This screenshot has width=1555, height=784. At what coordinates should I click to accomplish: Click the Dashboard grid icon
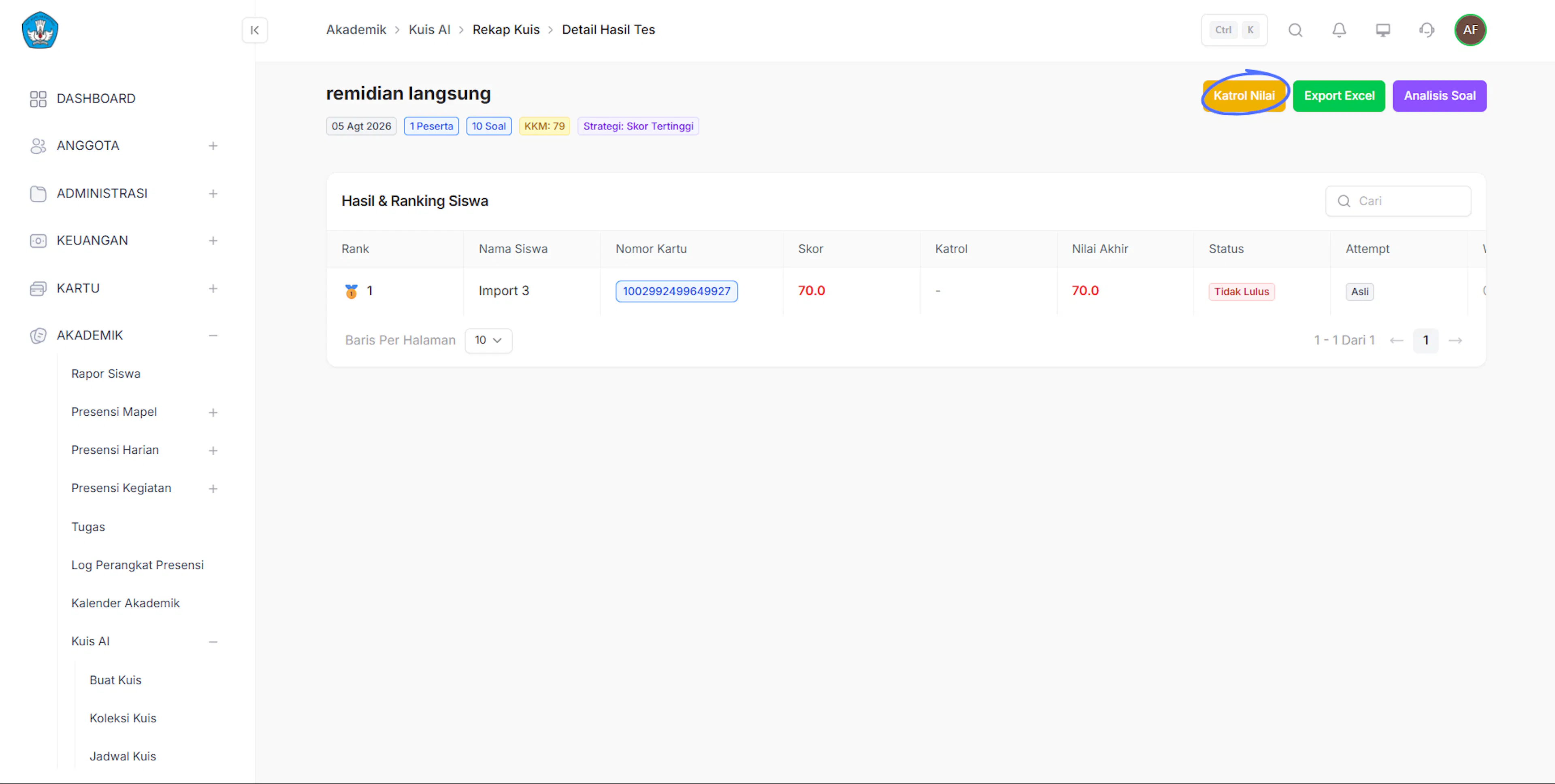(38, 99)
